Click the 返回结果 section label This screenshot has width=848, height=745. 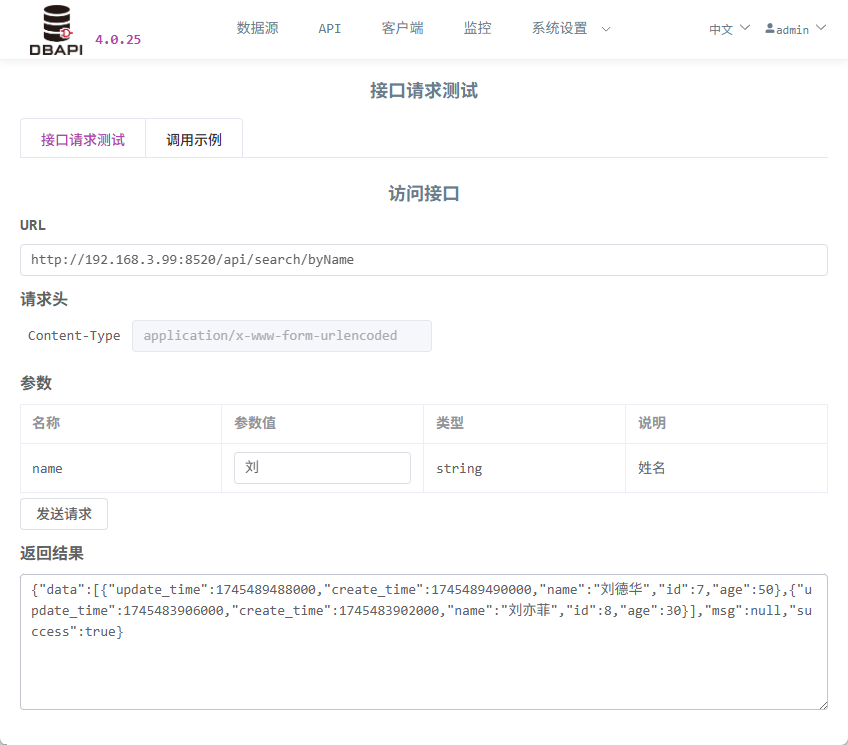(52, 553)
